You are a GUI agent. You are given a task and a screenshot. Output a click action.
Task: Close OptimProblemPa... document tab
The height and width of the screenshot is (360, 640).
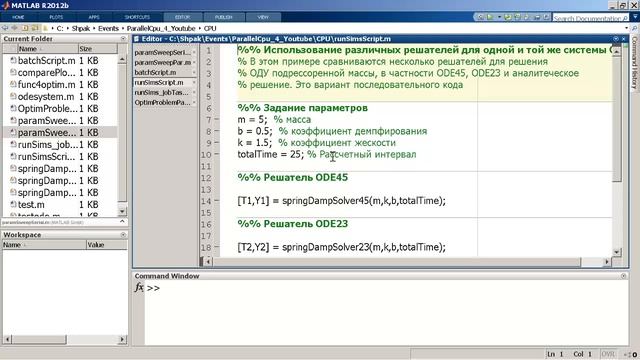click(194, 102)
